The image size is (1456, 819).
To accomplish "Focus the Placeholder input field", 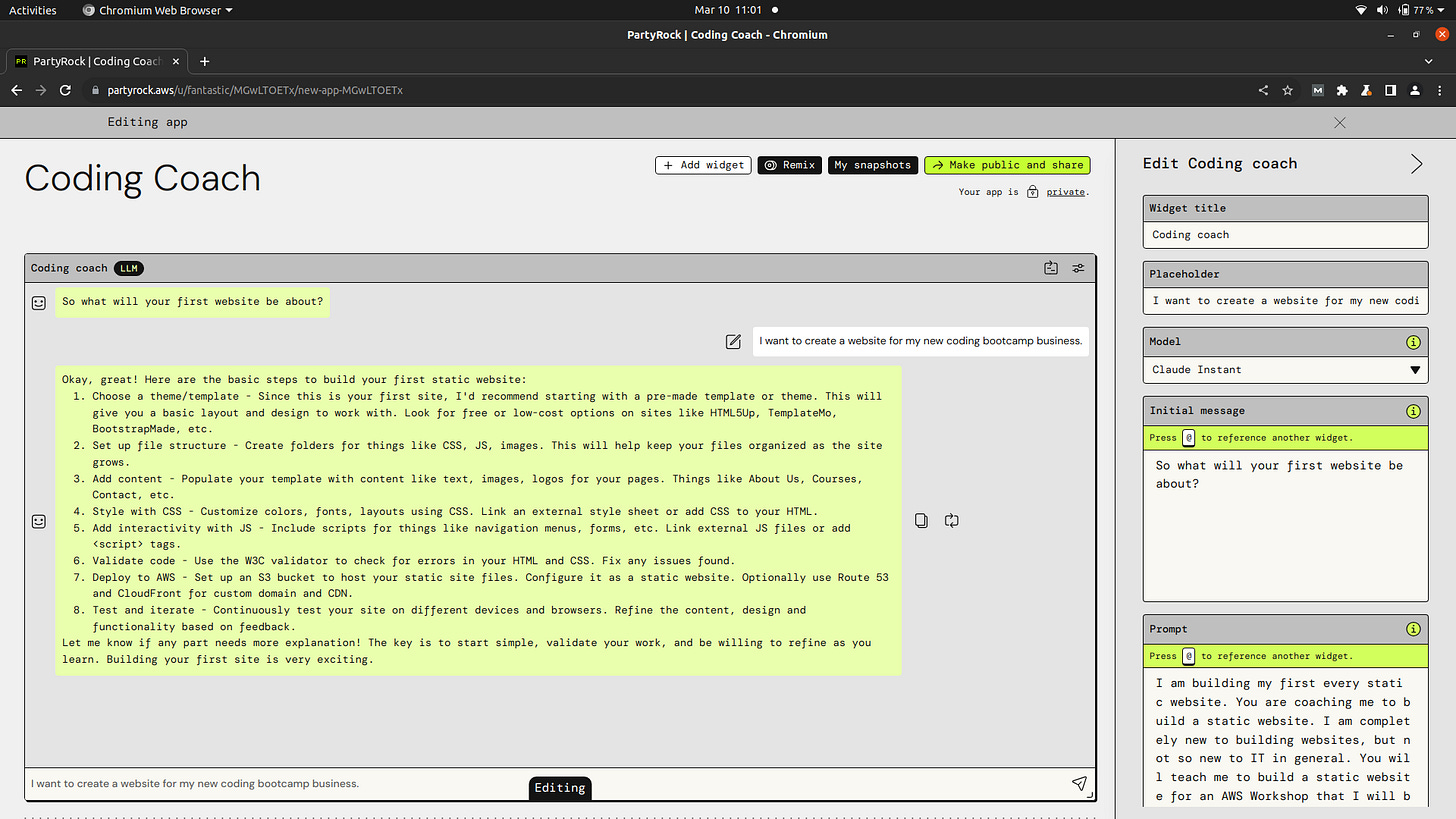I will 1285,301.
